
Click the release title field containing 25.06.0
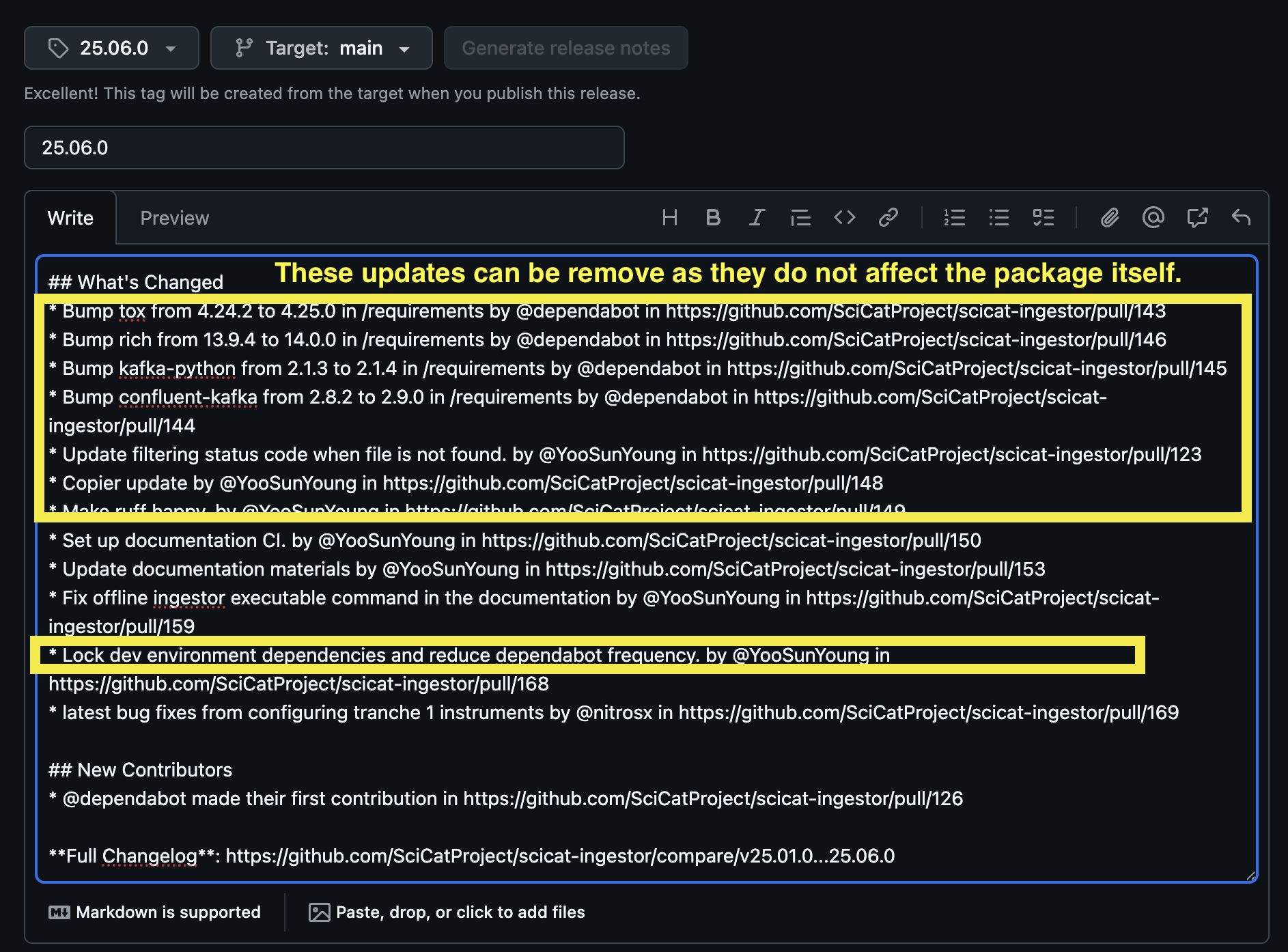324,148
